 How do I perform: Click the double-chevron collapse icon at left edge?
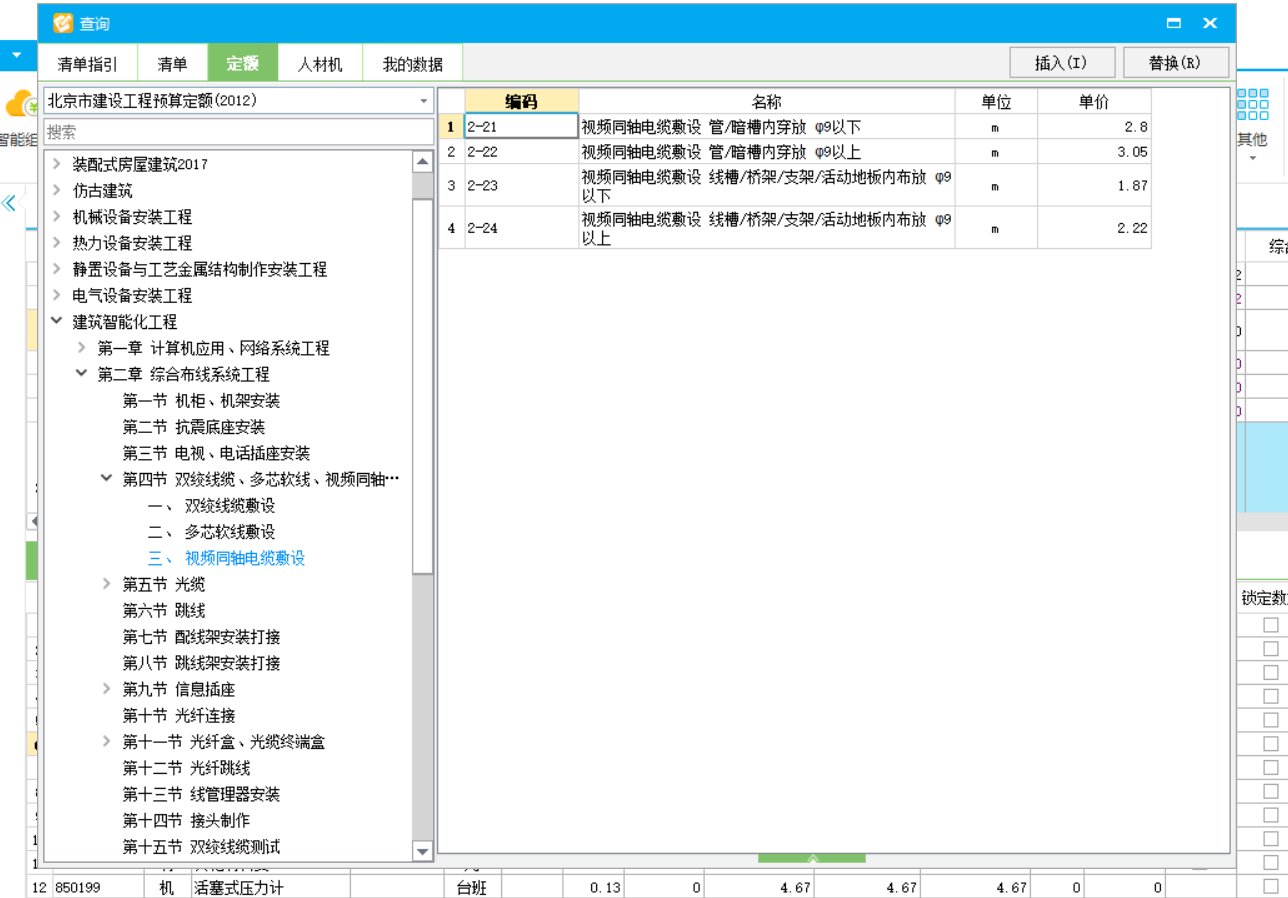(x=9, y=203)
